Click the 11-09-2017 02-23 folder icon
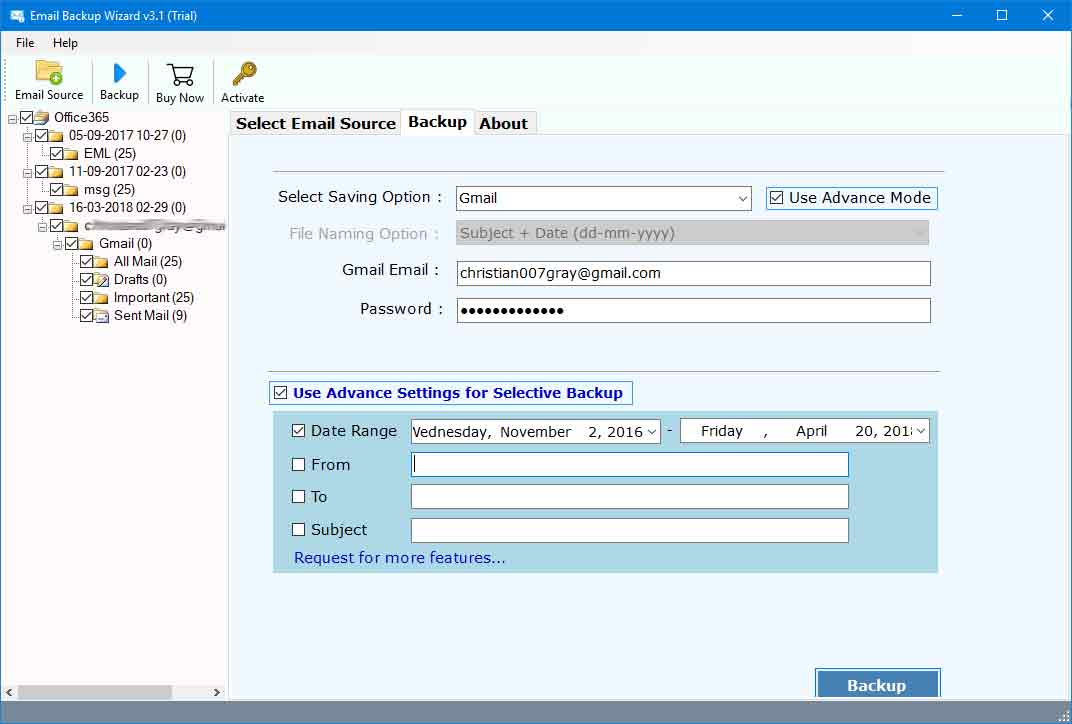Image resolution: width=1072 pixels, height=724 pixels. (56, 172)
